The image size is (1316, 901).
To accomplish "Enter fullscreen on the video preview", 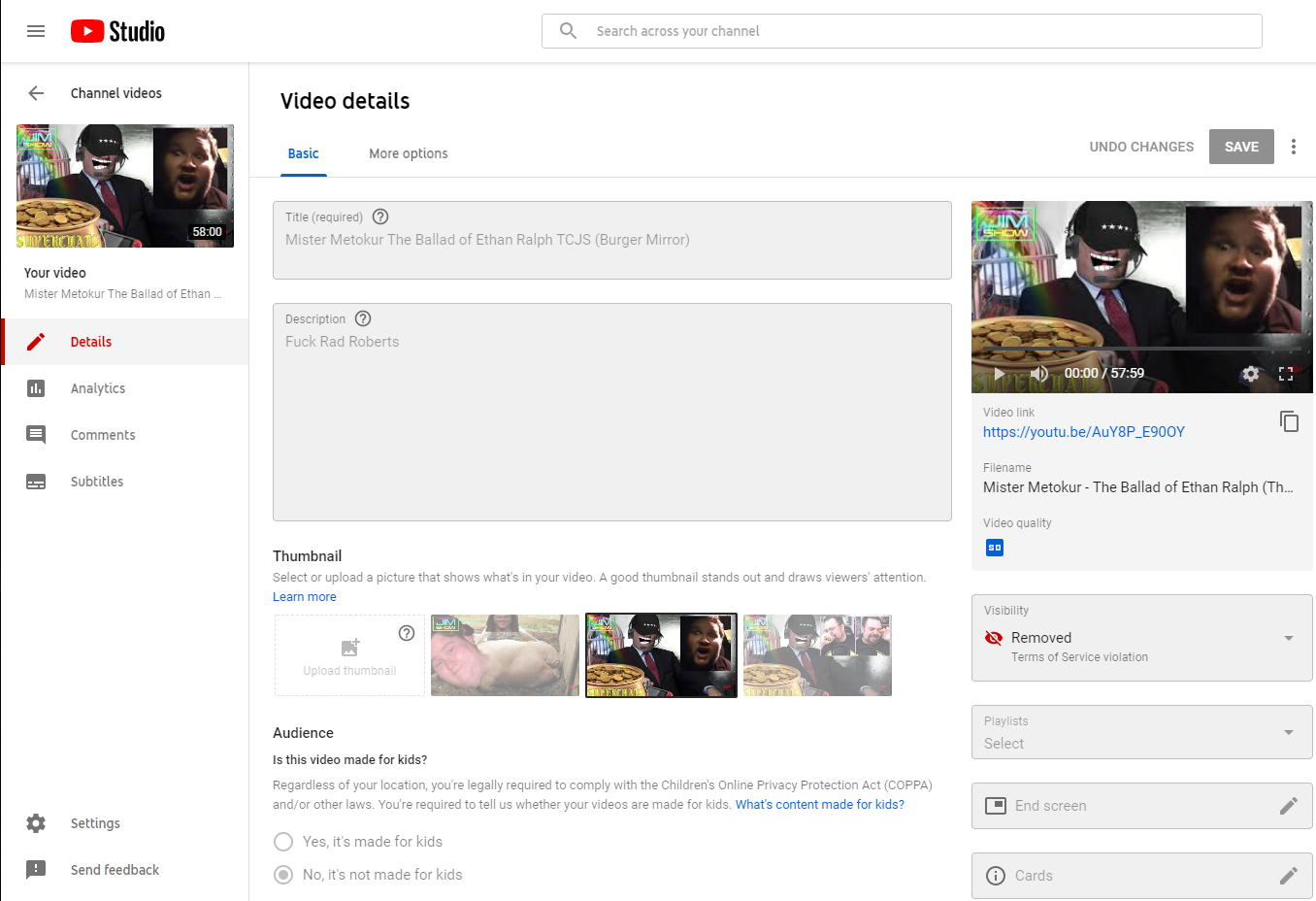I will pos(1286,374).
